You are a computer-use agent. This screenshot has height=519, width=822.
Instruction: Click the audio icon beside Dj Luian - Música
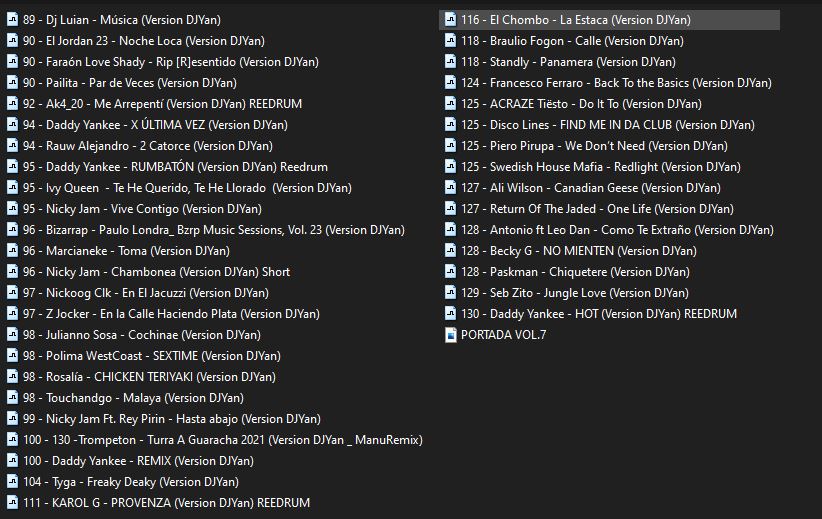point(12,19)
